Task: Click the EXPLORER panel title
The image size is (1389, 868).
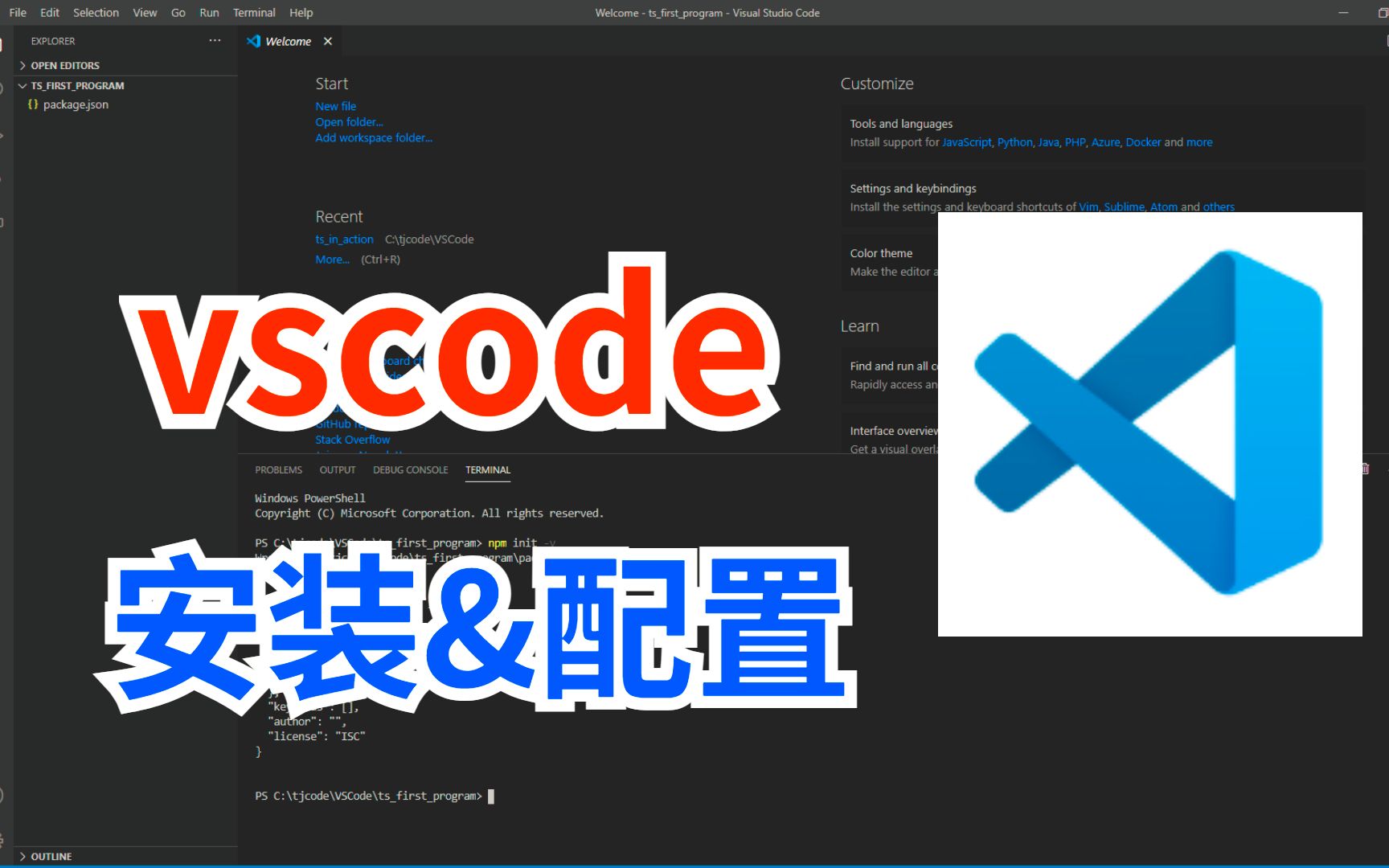Action: tap(53, 41)
